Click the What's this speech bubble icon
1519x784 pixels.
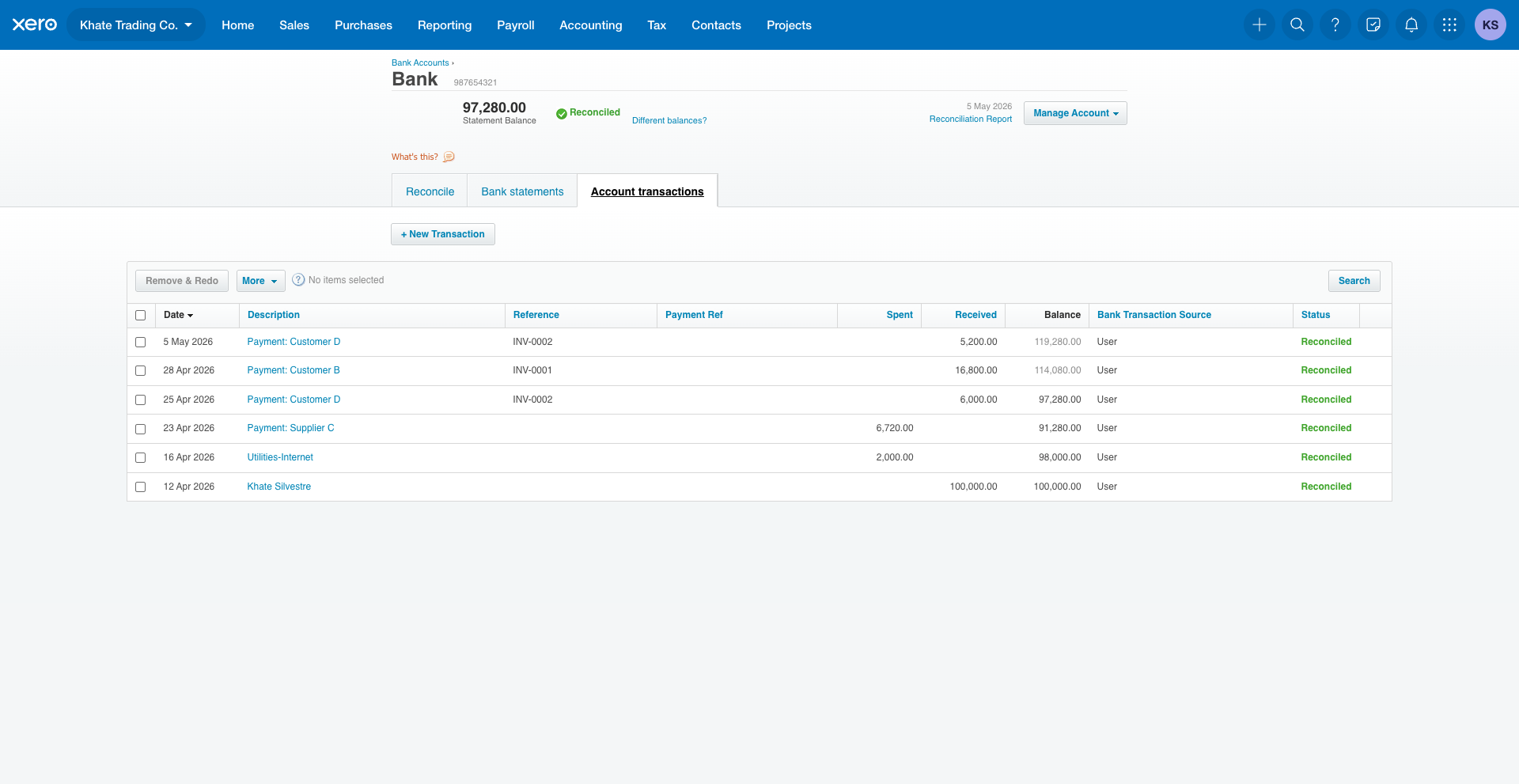pyautogui.click(x=449, y=157)
